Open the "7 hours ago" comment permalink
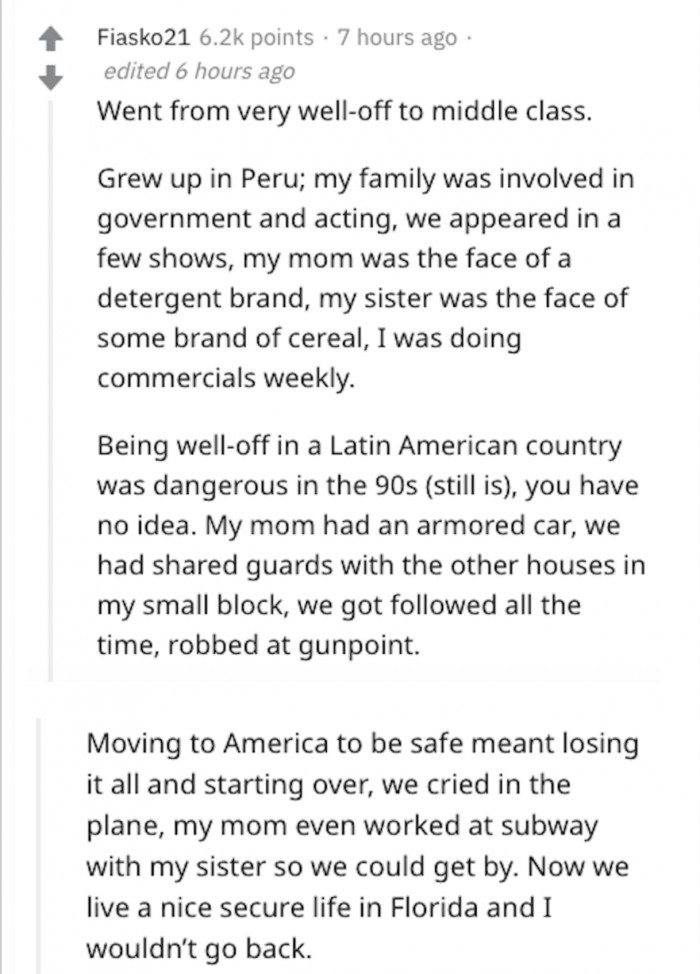The width and height of the screenshot is (700, 974). (x=396, y=38)
